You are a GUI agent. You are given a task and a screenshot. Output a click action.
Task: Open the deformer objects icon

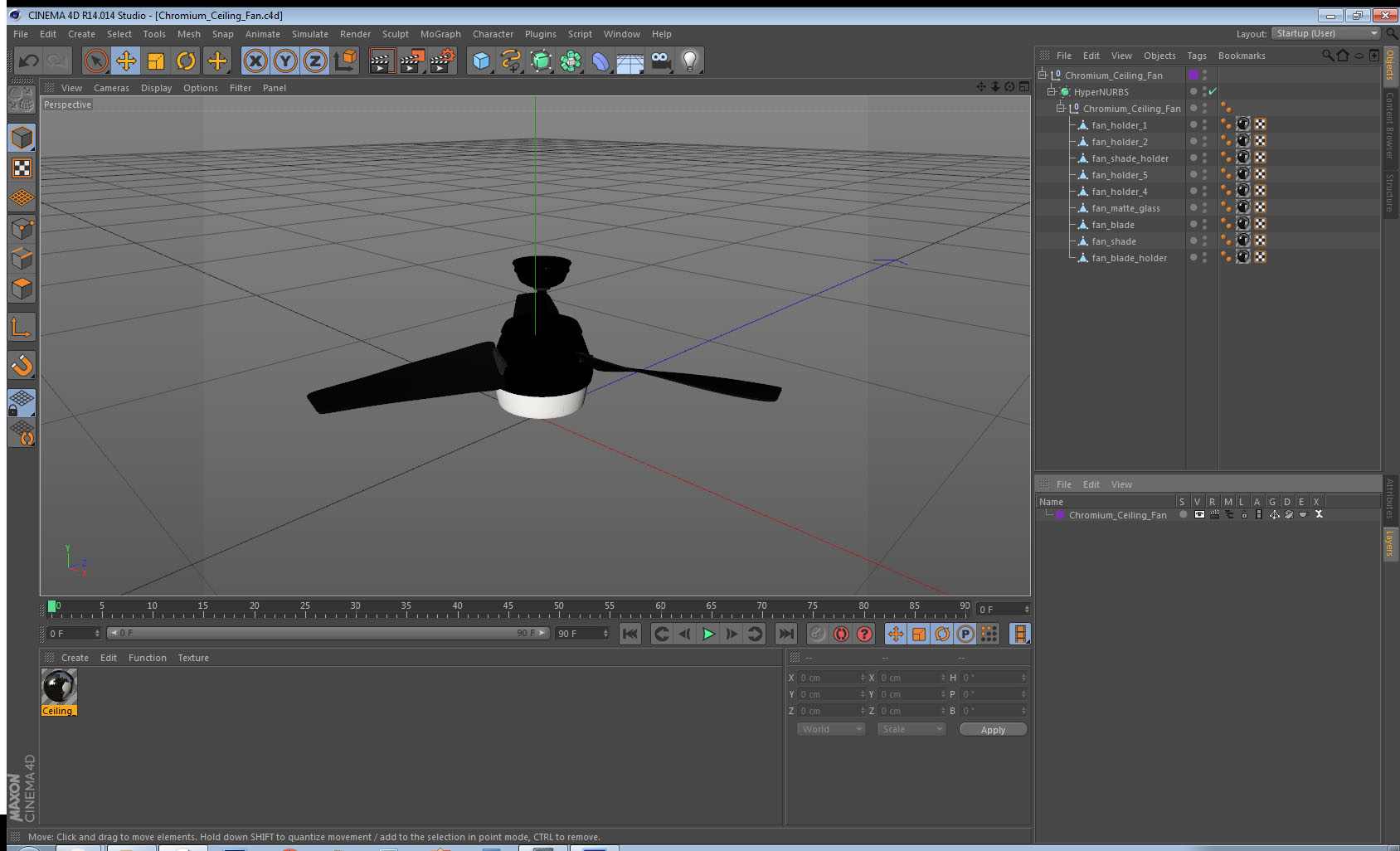tap(600, 61)
